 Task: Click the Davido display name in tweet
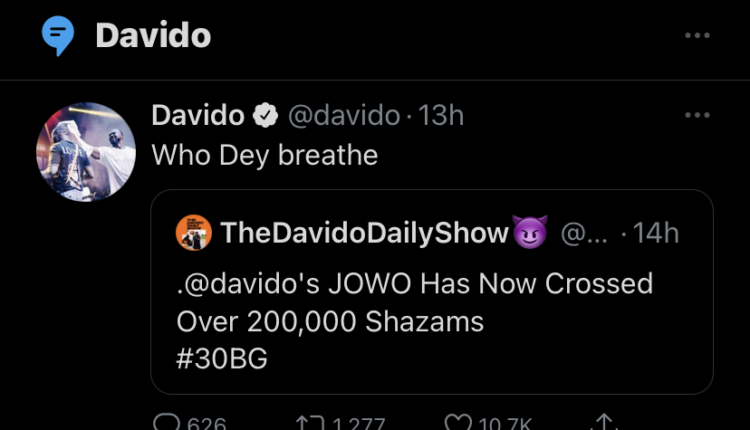tap(198, 116)
